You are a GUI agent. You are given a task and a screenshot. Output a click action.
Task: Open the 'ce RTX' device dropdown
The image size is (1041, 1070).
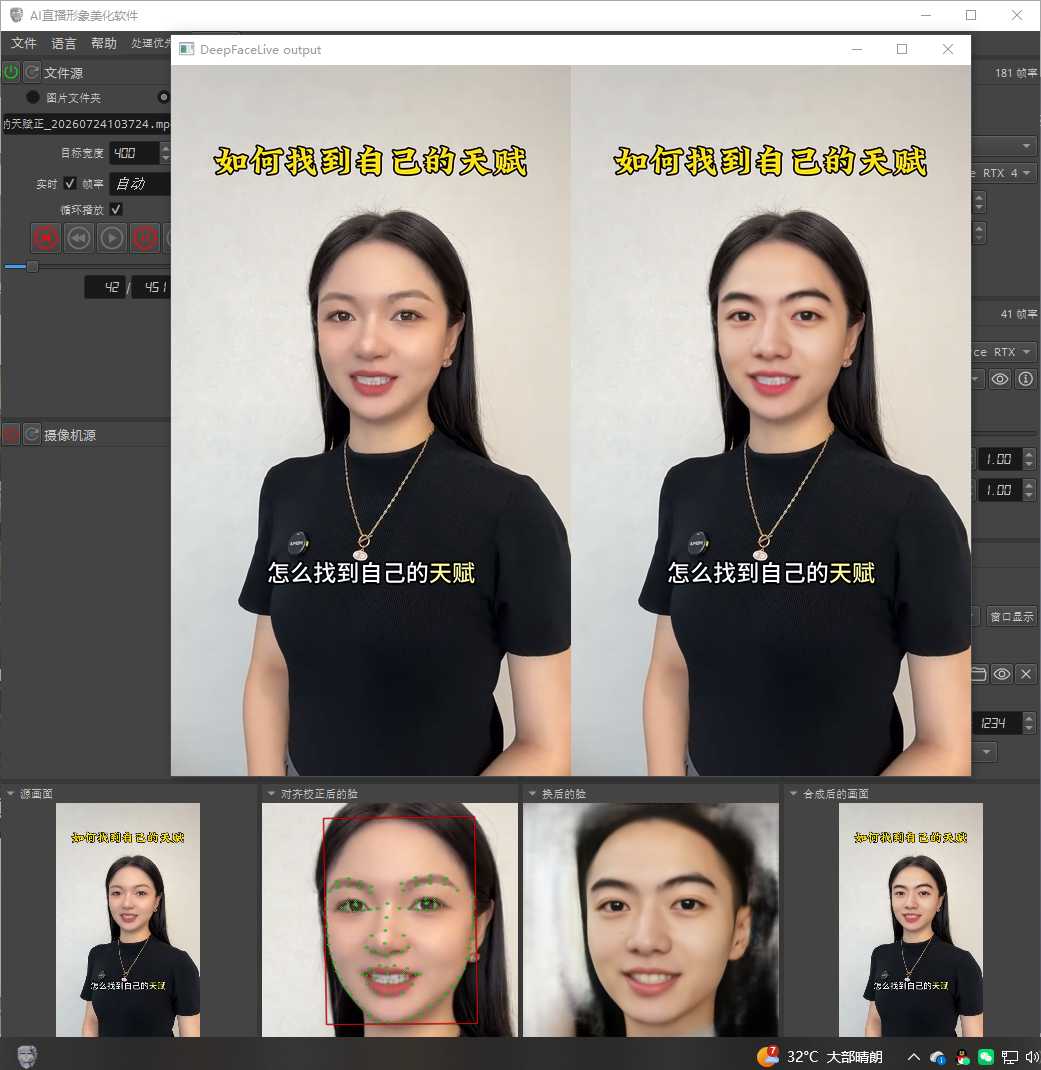[x=1004, y=351]
